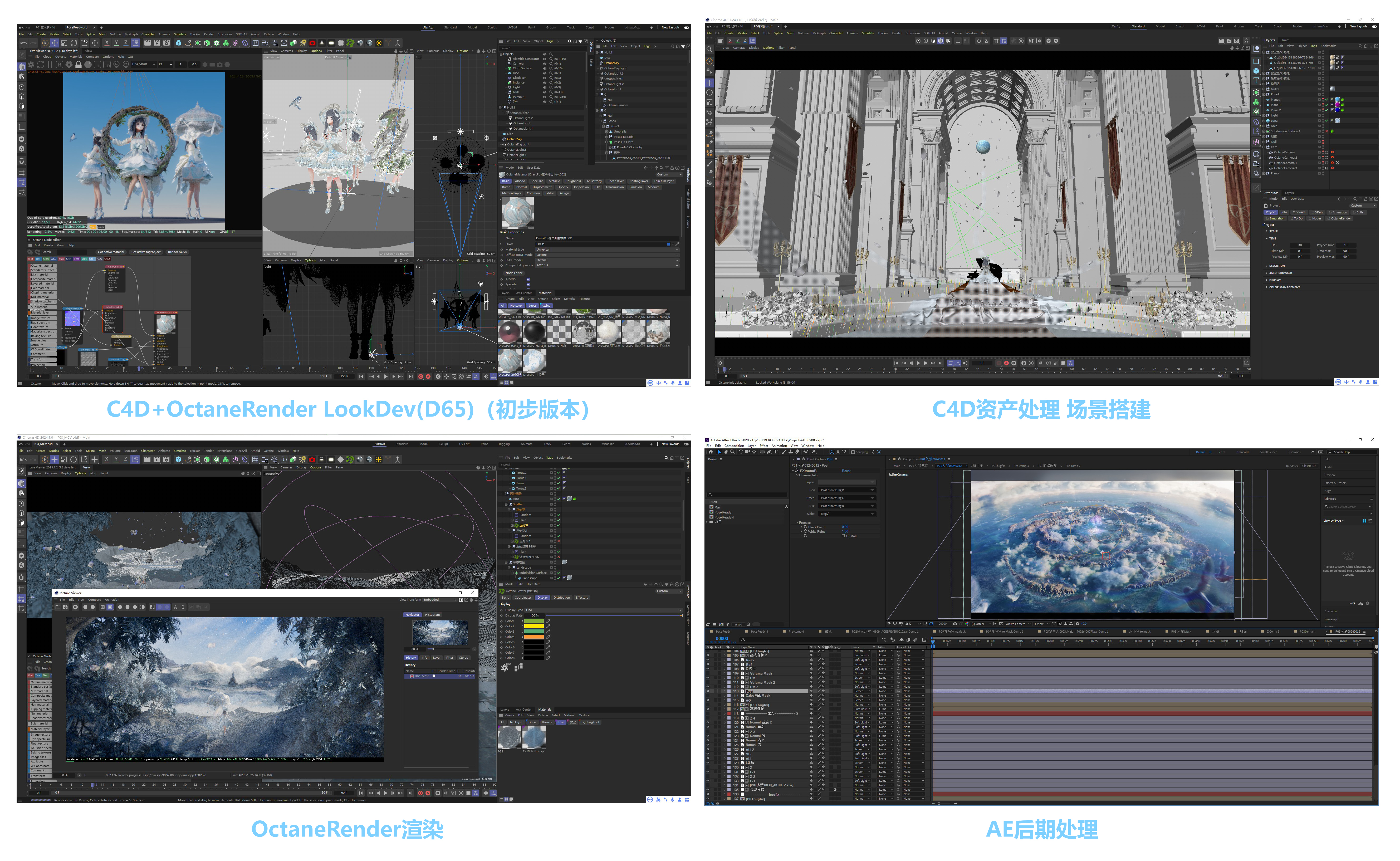Click the Home icon in After Effects
1400x861 pixels.
pos(711,452)
